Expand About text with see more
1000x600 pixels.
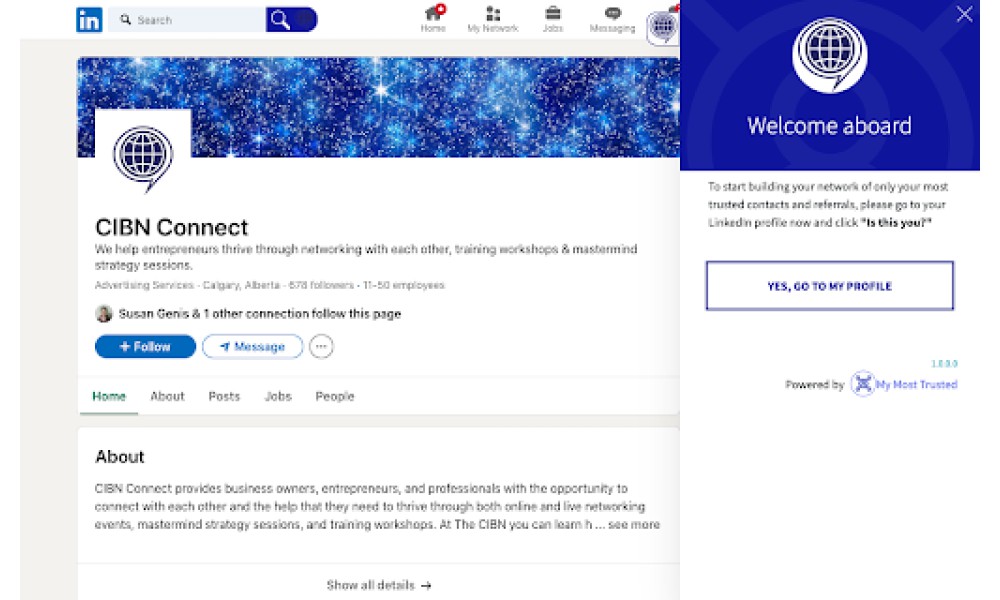(634, 525)
